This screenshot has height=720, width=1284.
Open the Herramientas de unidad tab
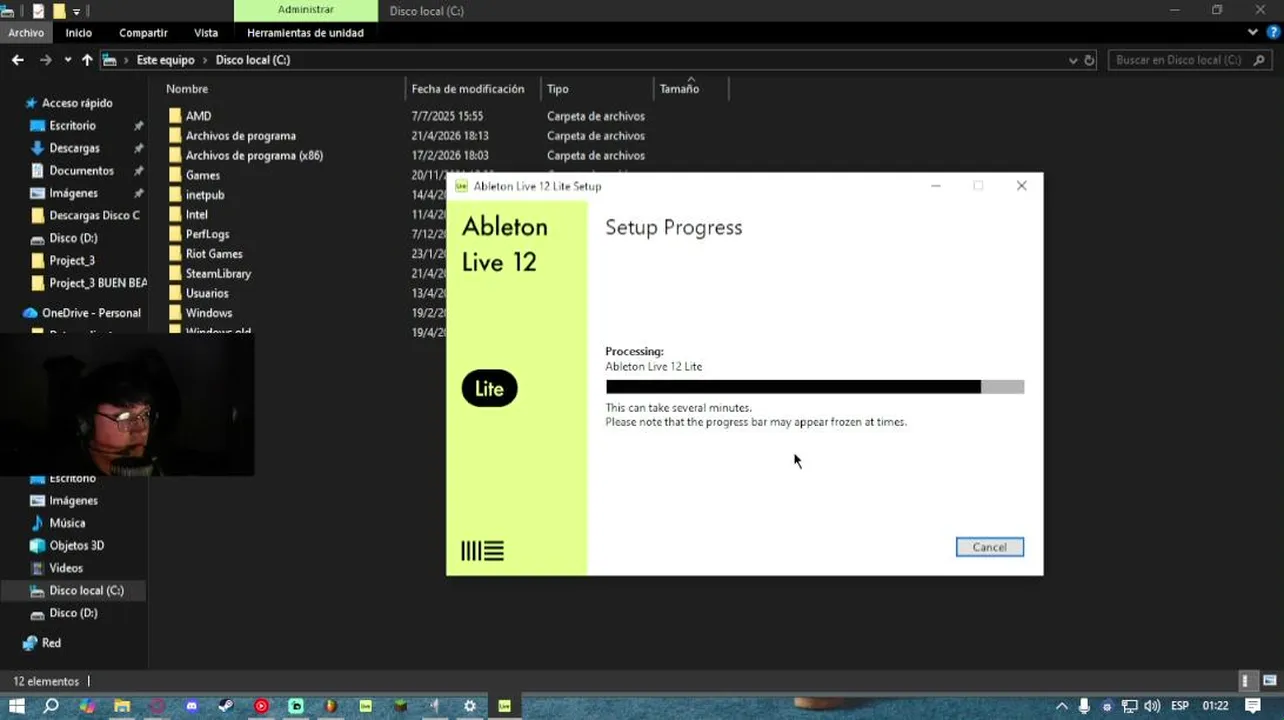pos(305,33)
